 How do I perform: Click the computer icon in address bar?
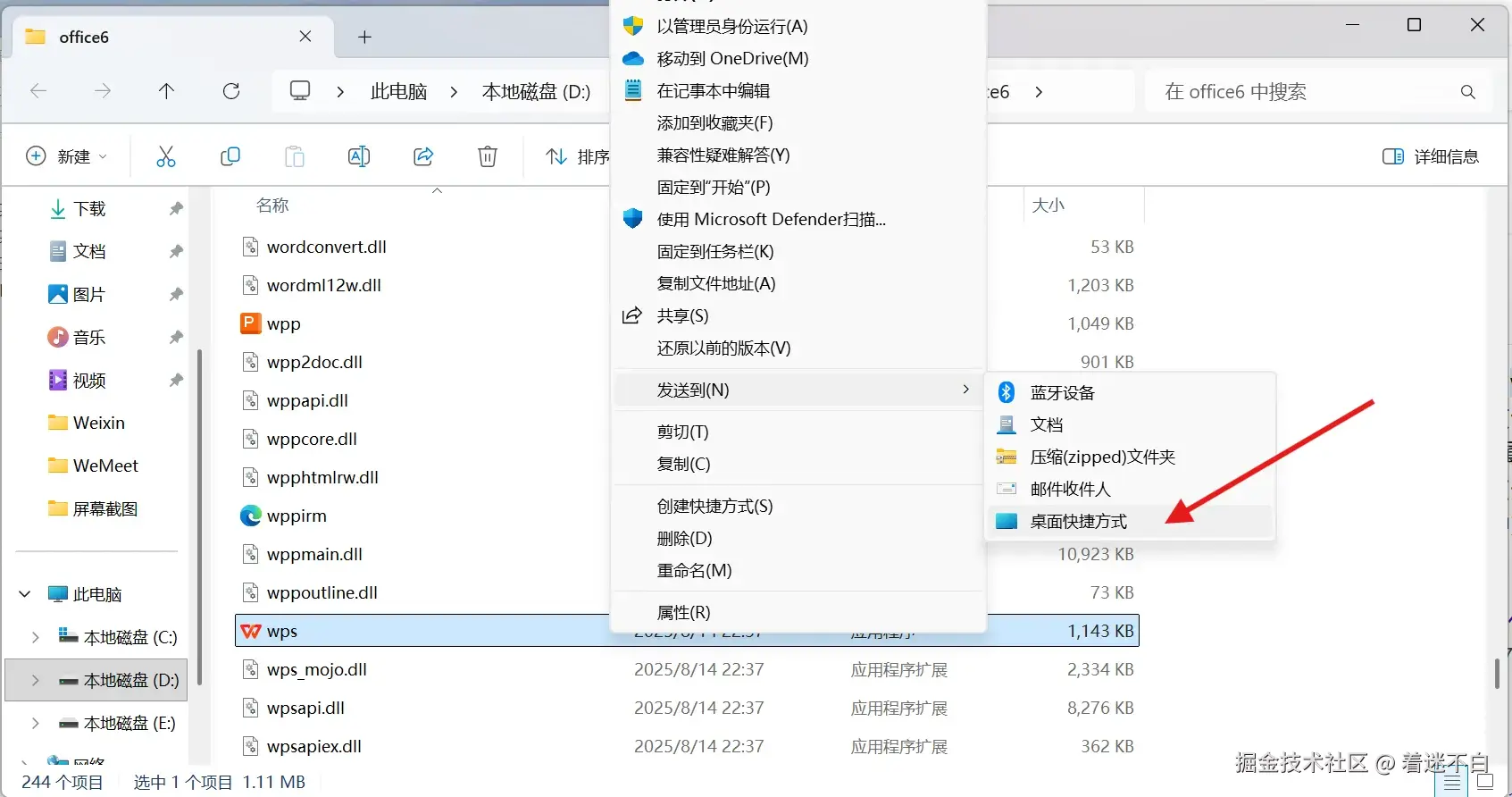300,91
